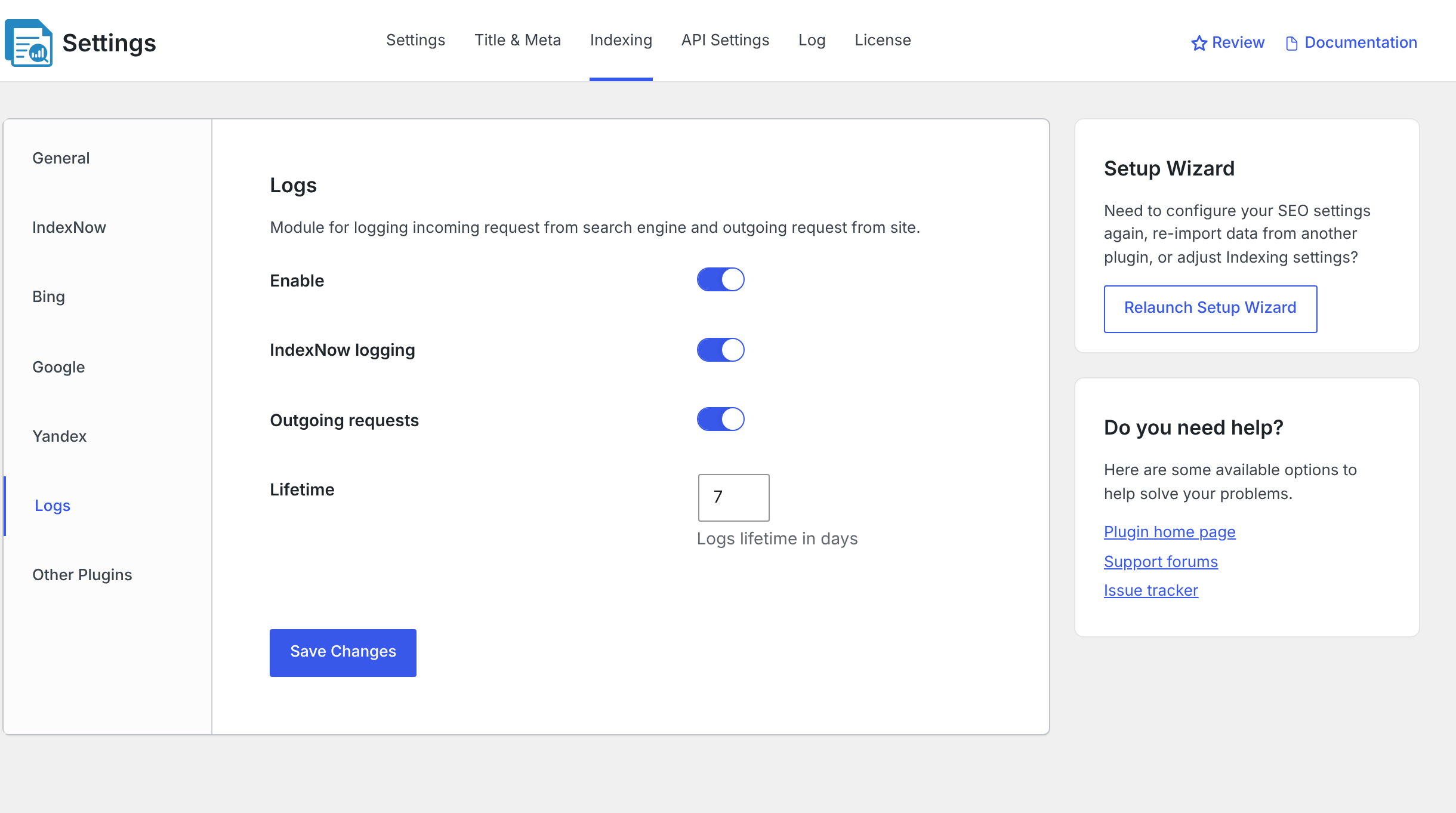This screenshot has width=1456, height=813.
Task: Select IndexNow in the sidebar
Action: coord(69,227)
